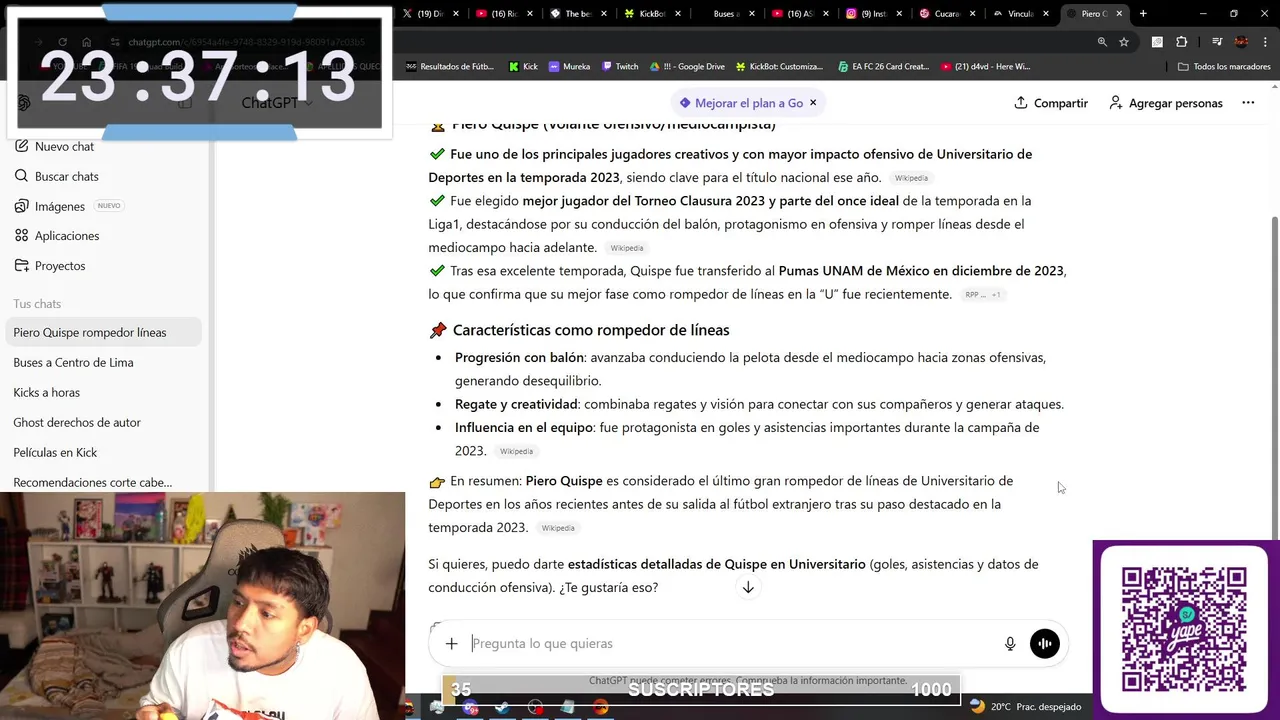This screenshot has width=1280, height=720.
Task: Switch to the Vincula tab
Action: [x=1020, y=14]
